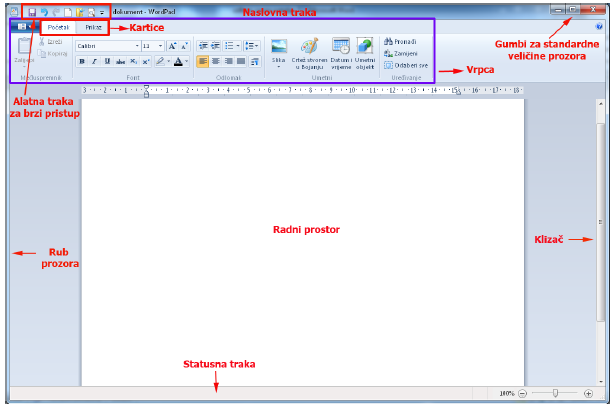
Task: Click Umetni objekt icon
Action: (365, 50)
